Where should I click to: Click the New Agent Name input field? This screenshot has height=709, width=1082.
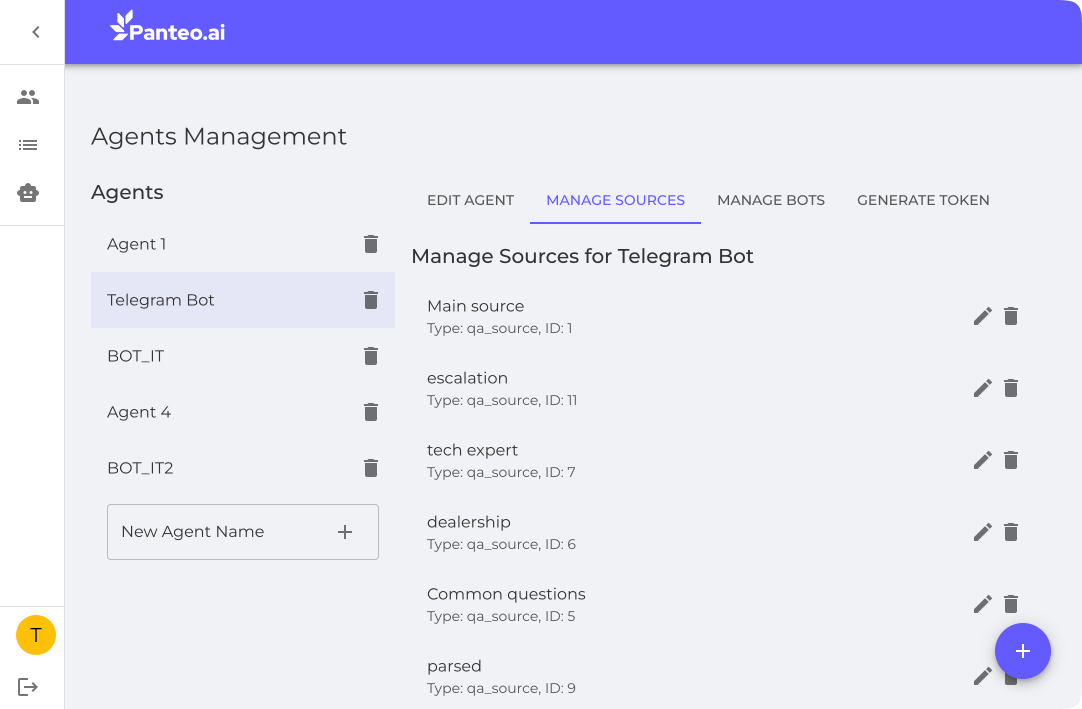pyautogui.click(x=220, y=532)
